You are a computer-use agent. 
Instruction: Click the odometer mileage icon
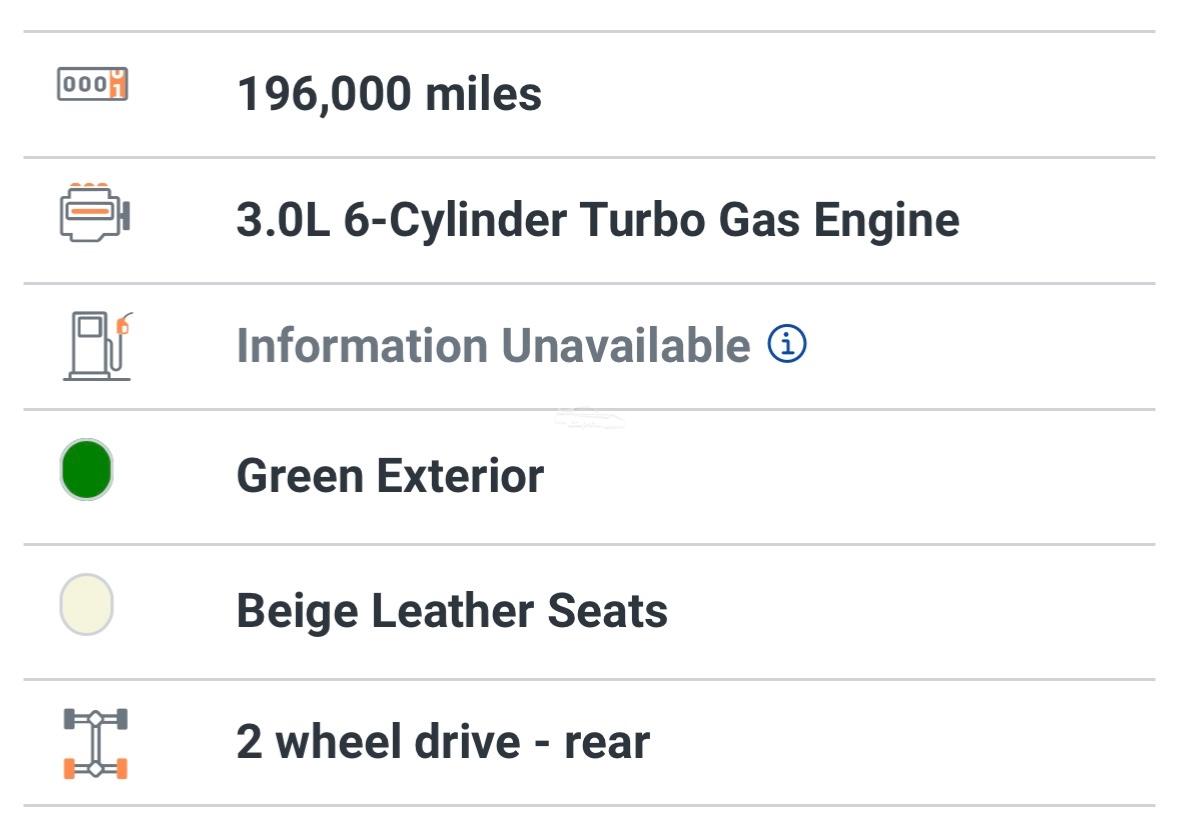[x=92, y=83]
